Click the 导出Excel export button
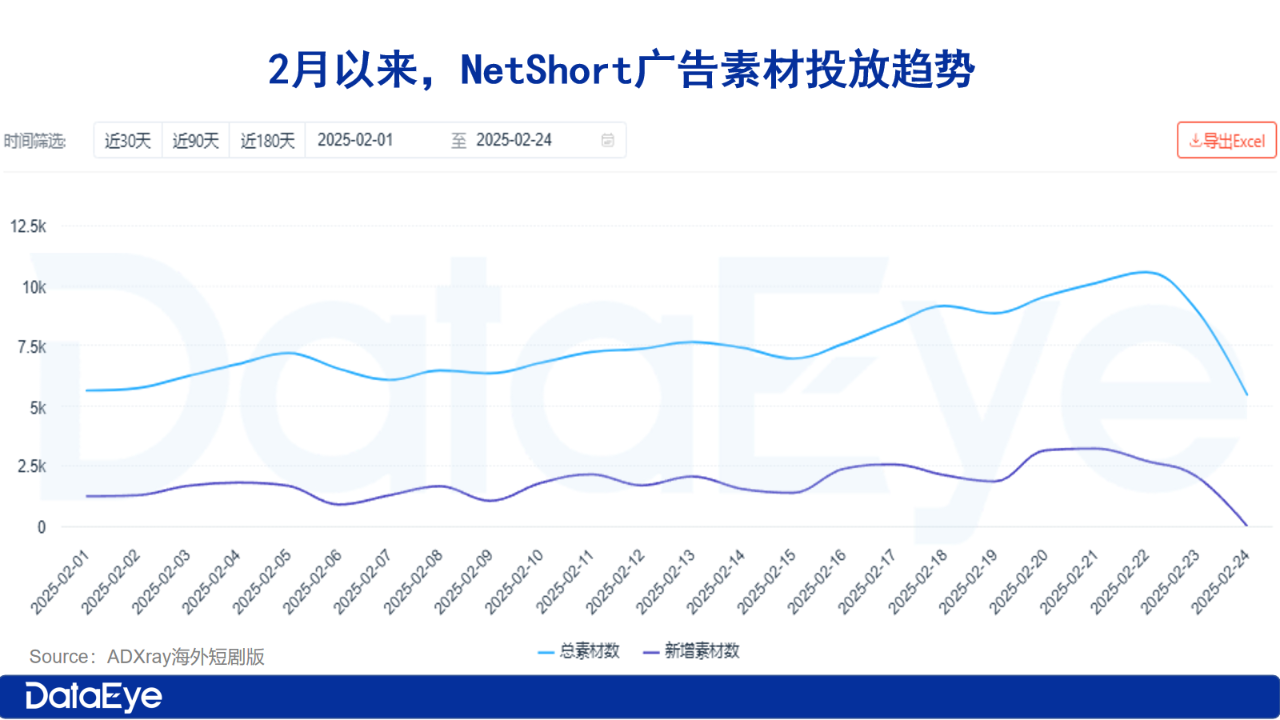Image resolution: width=1280 pixels, height=720 pixels. (1227, 140)
